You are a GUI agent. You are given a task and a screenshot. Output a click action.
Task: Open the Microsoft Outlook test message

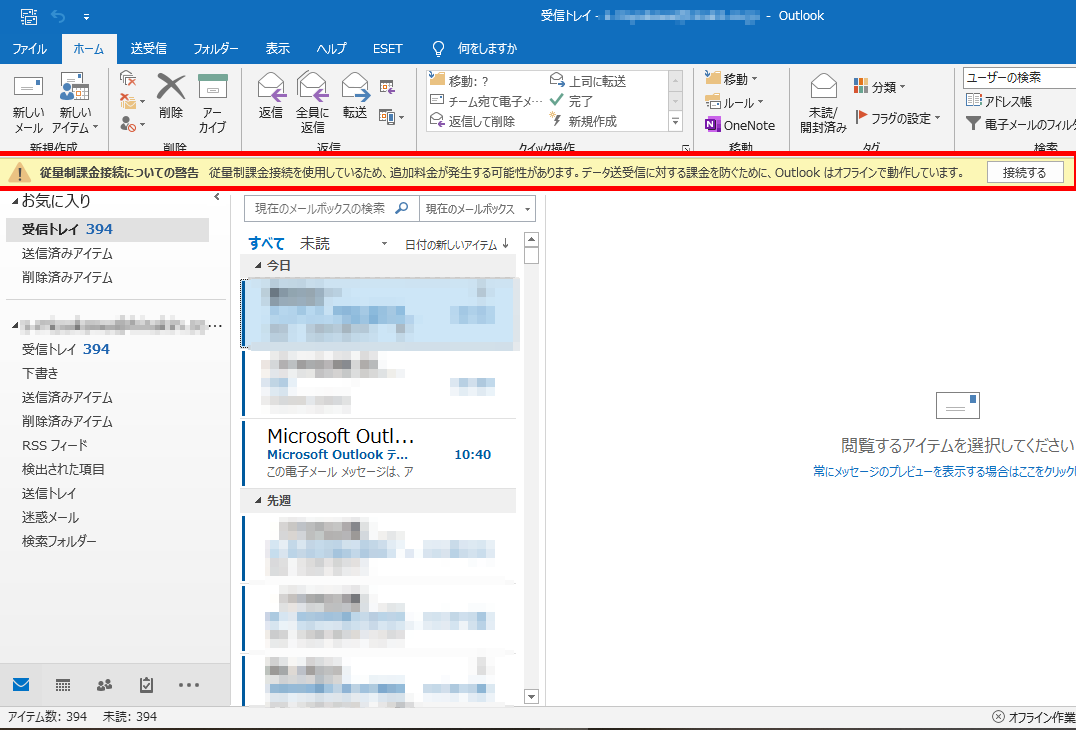pos(379,454)
